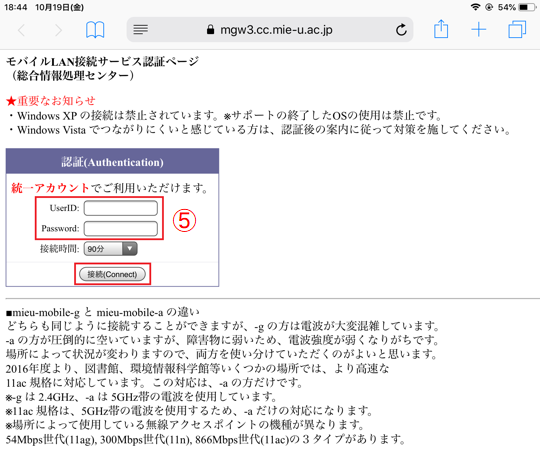Viewport: 540px width, 454px height.
Task: Tap the 認証(Authentication) header bar
Action: tap(112, 161)
